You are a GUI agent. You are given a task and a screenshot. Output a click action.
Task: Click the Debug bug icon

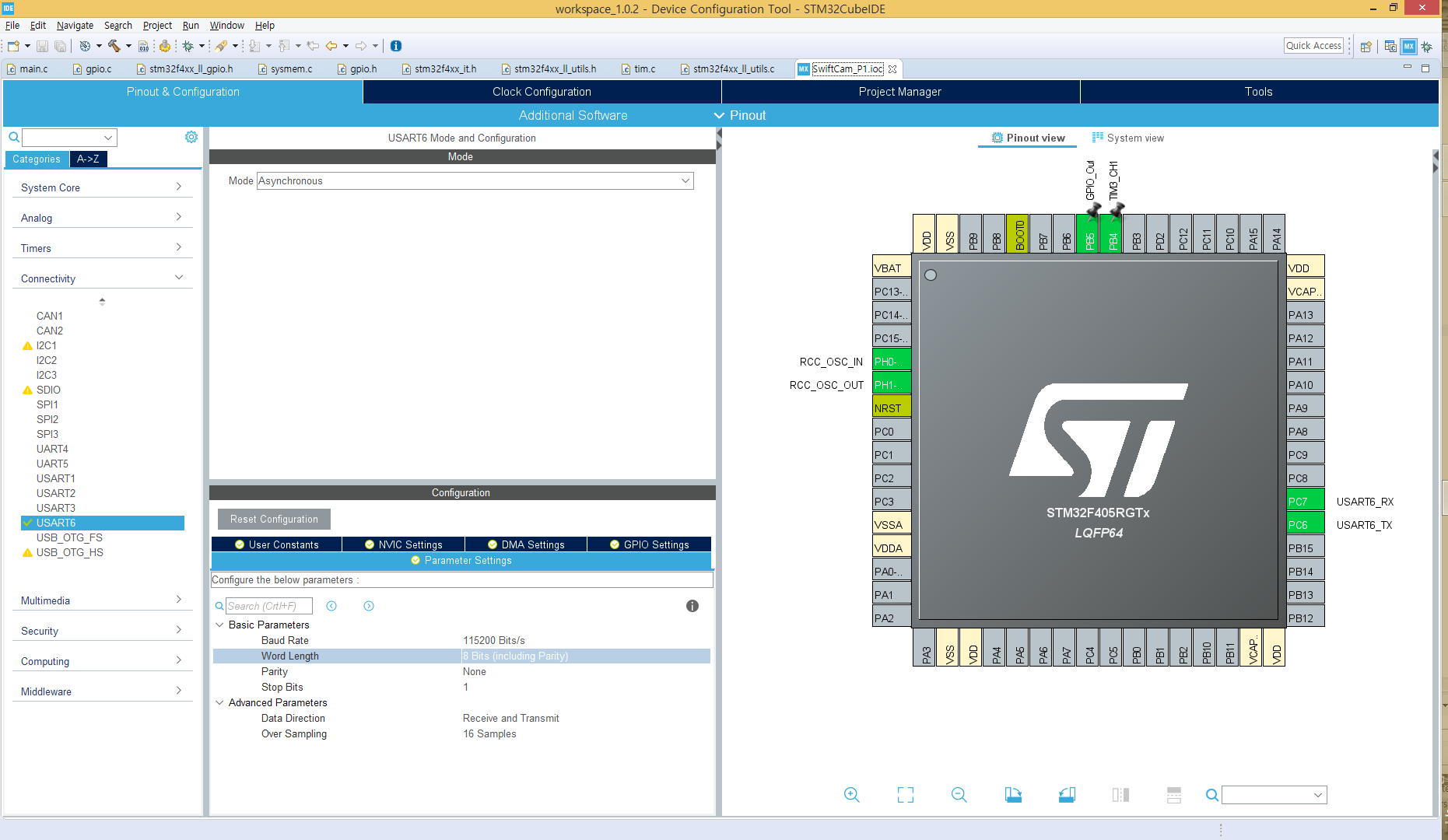(188, 46)
